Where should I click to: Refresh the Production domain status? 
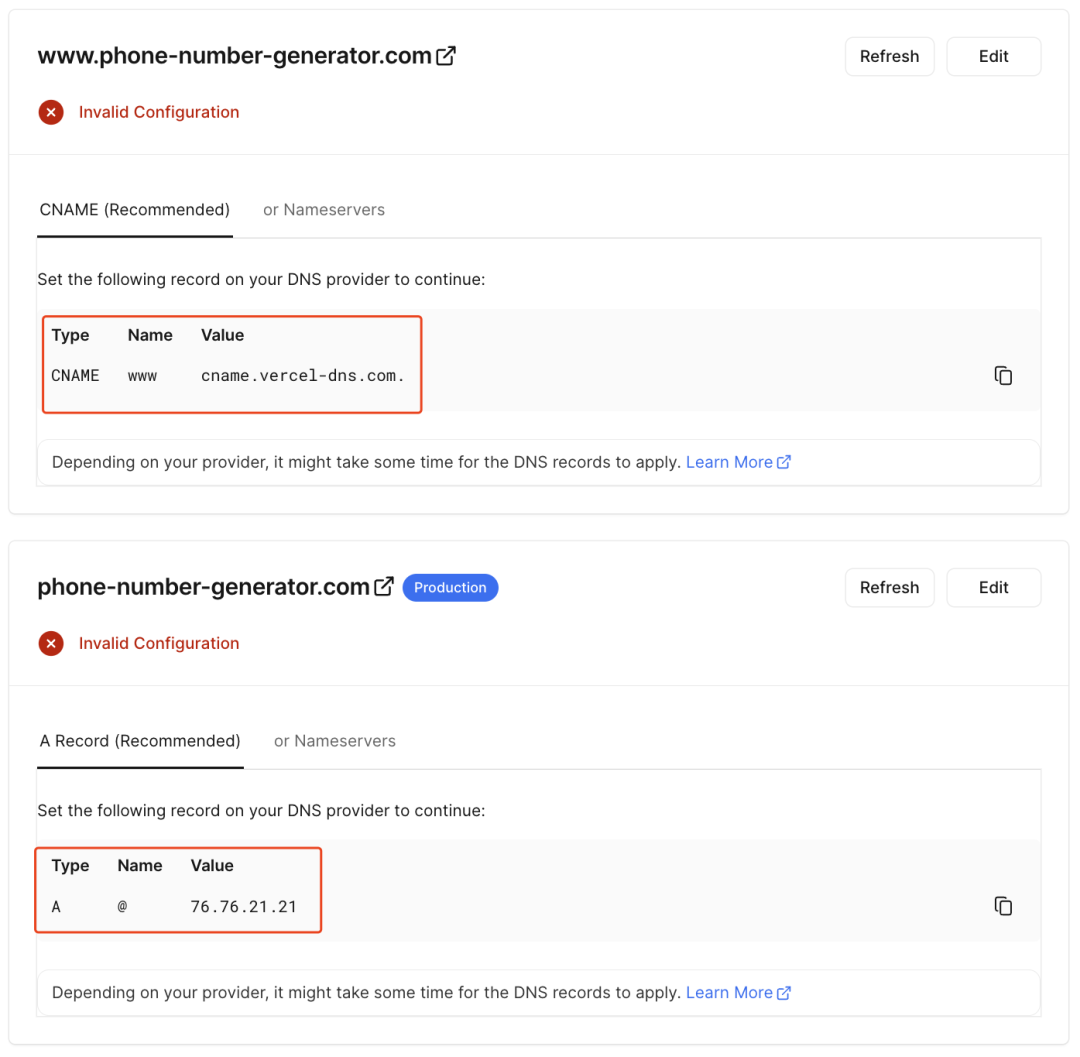[889, 588]
